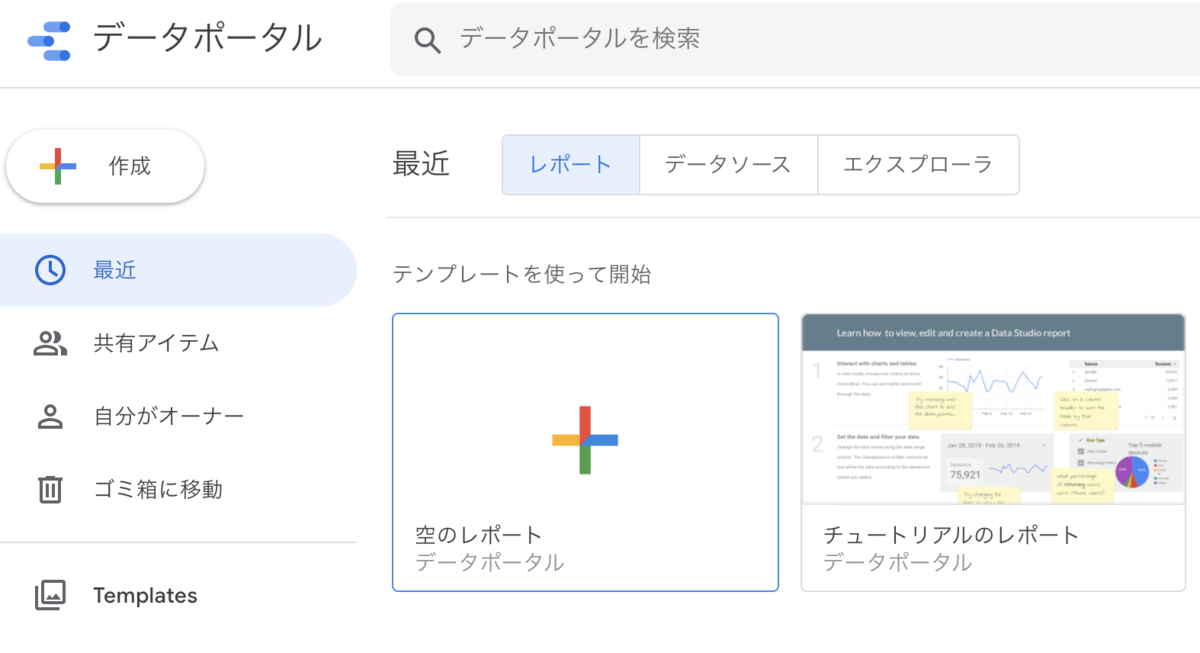Switch to the エクスプローラ tab
1200x653 pixels.
coord(918,165)
